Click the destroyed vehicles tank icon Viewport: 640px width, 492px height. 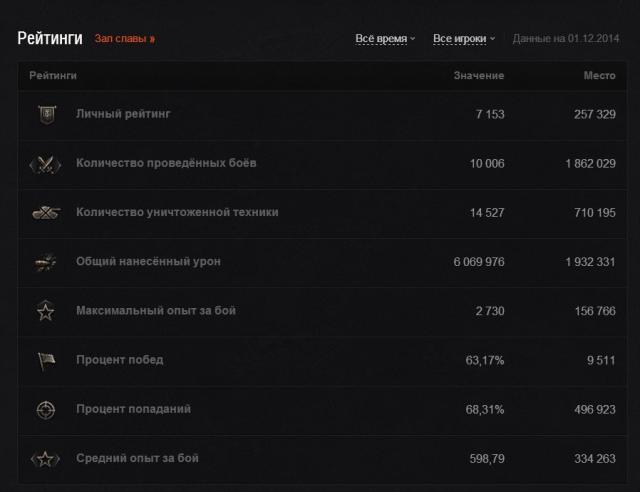click(x=45, y=212)
